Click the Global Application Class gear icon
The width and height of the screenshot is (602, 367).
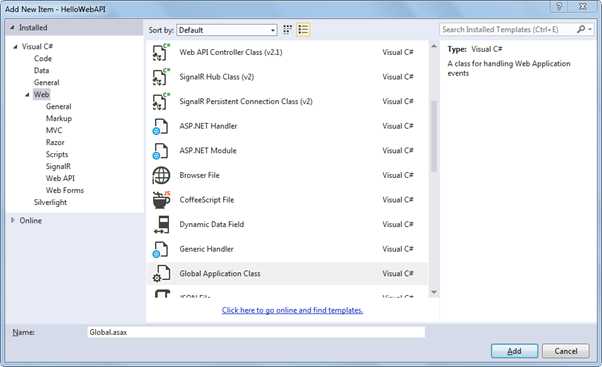coord(161,274)
